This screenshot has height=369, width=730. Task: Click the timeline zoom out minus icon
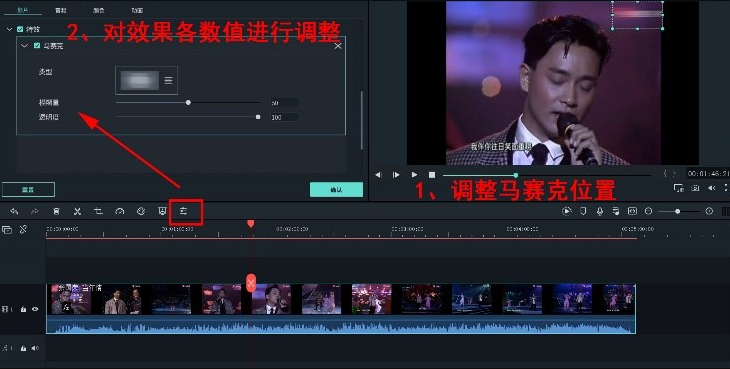point(649,211)
